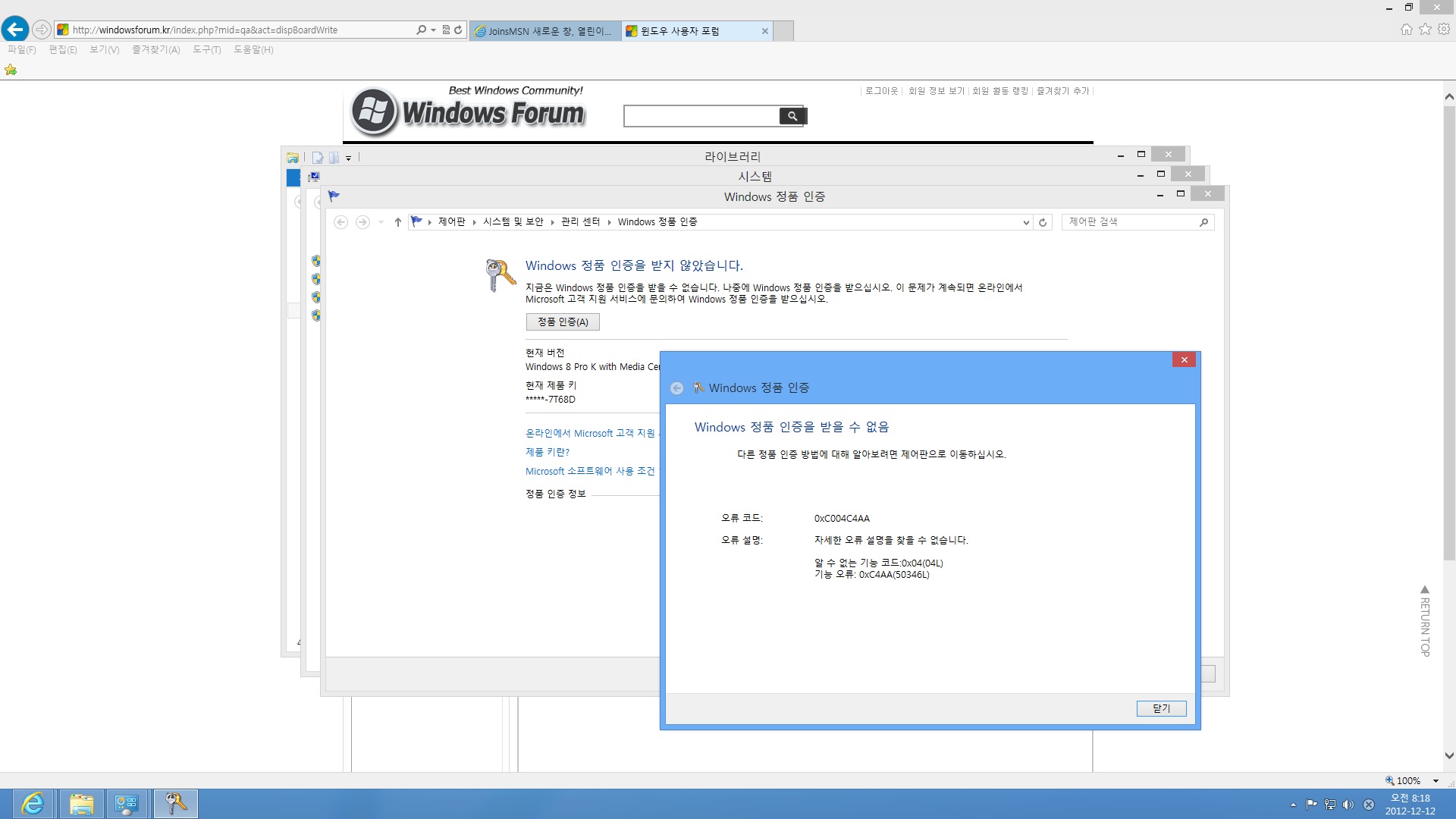Screen dimensions: 1456x819
Task: Show hidden tray icons arrow
Action: tap(1293, 805)
